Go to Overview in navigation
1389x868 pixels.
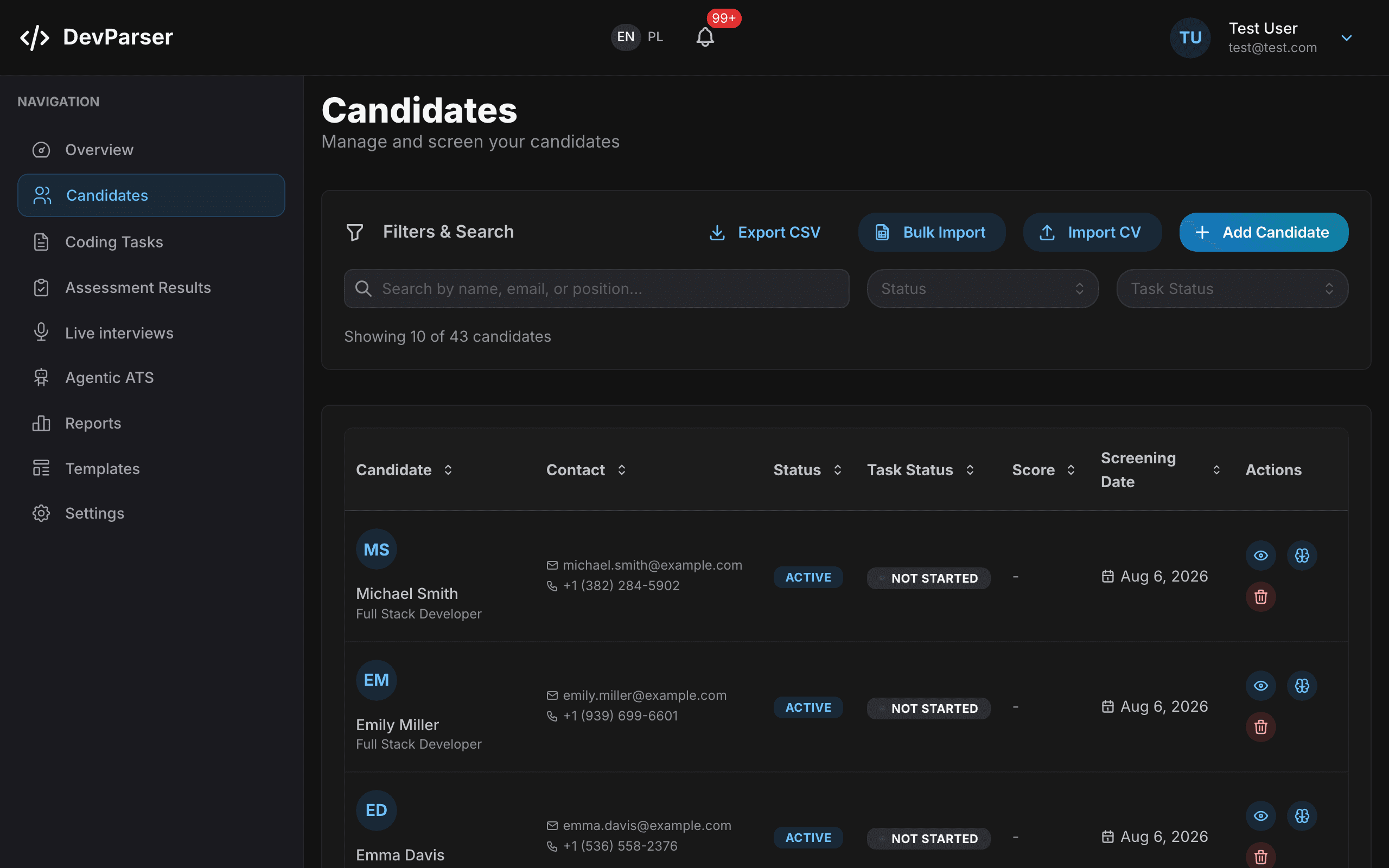151,150
